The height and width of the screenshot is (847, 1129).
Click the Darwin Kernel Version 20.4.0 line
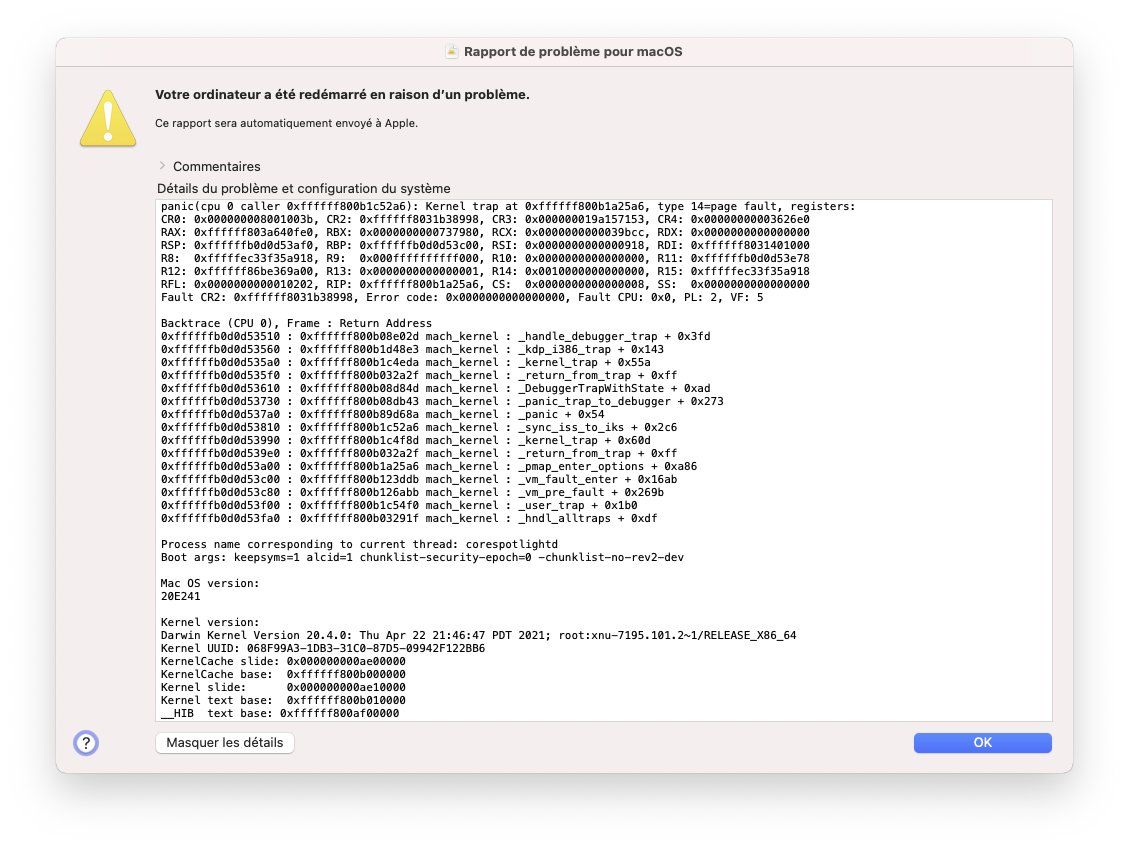[478, 635]
